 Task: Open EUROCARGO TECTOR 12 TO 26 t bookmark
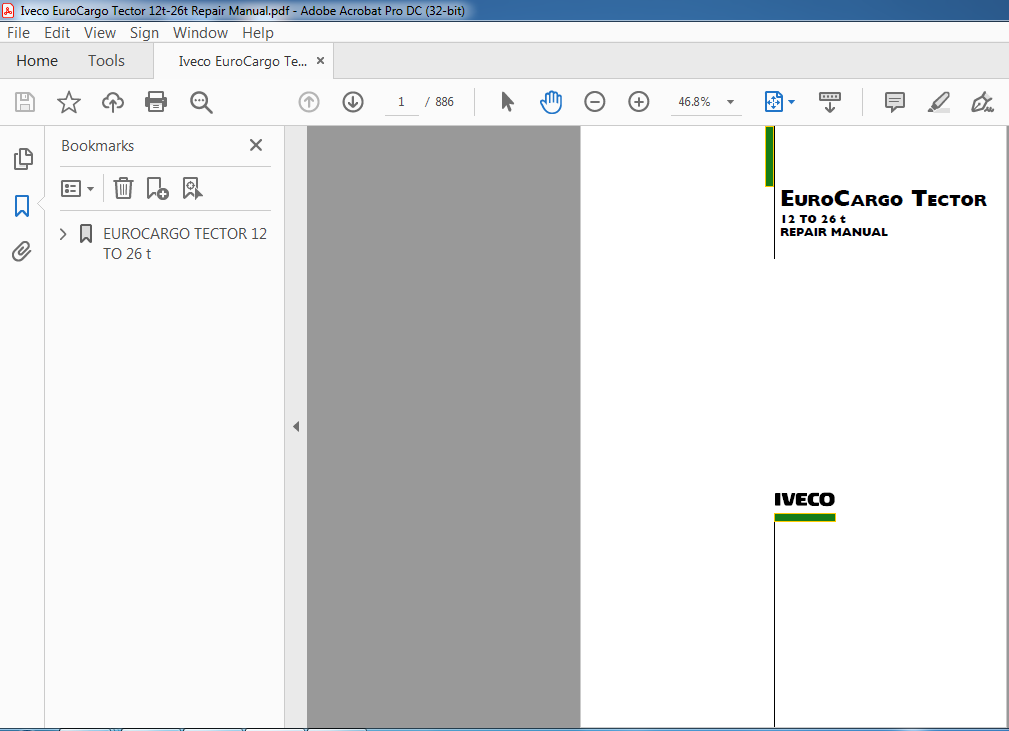click(x=185, y=244)
